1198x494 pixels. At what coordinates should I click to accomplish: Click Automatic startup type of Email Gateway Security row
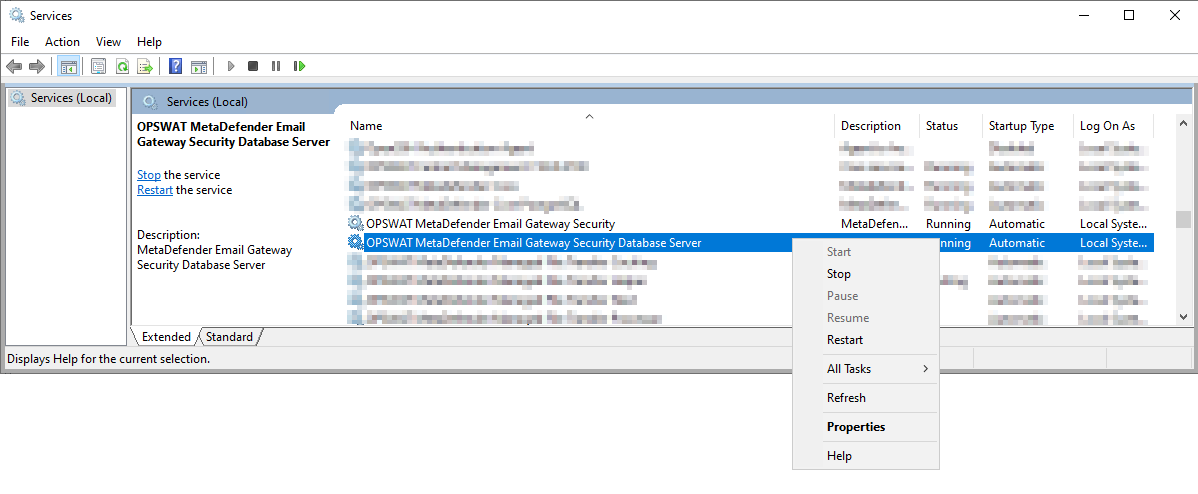[1016, 224]
